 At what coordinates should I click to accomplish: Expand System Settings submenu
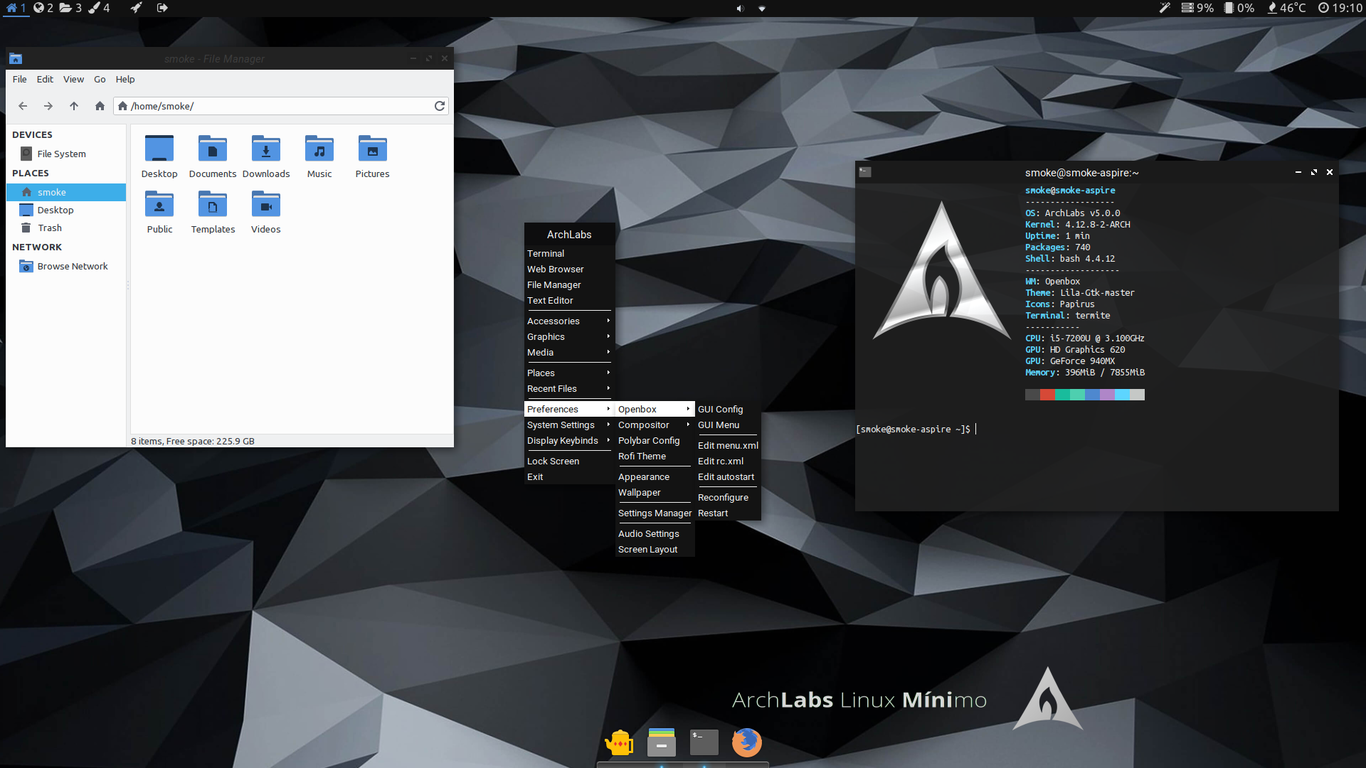point(569,425)
